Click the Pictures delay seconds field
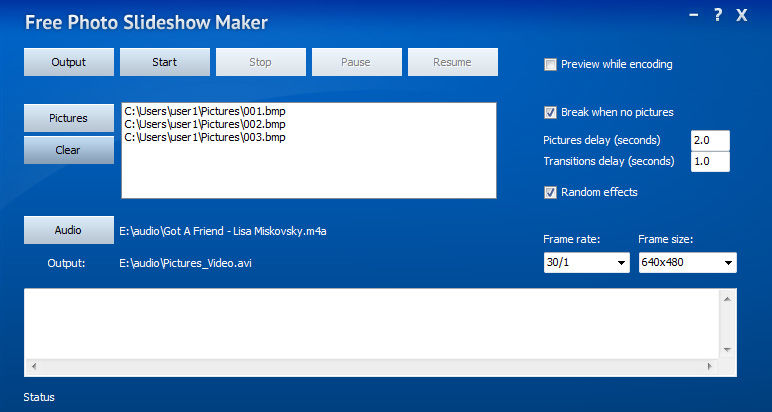The width and height of the screenshot is (772, 412). pyautogui.click(x=710, y=141)
